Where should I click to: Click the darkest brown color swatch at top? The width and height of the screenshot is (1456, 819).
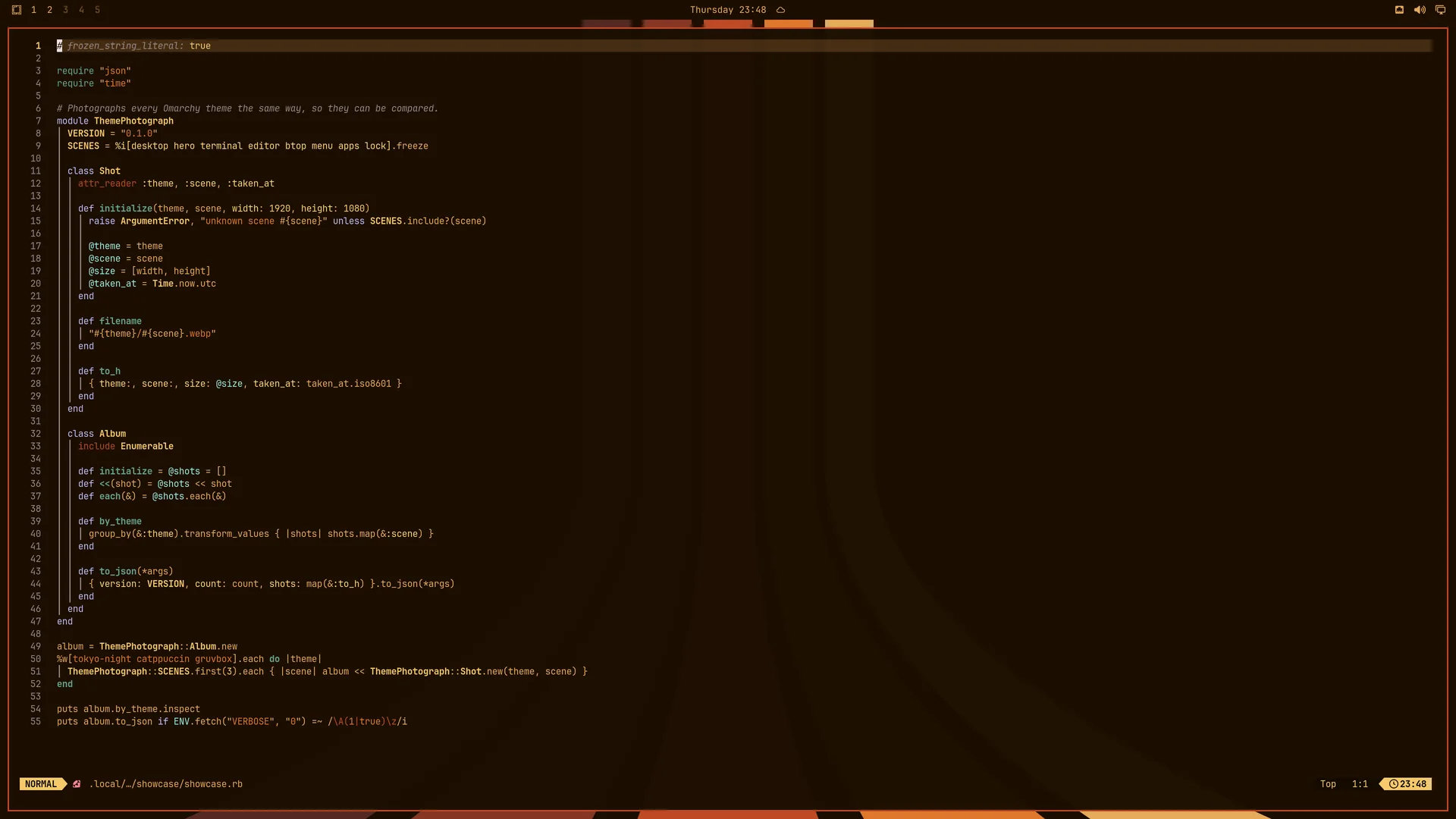point(606,24)
